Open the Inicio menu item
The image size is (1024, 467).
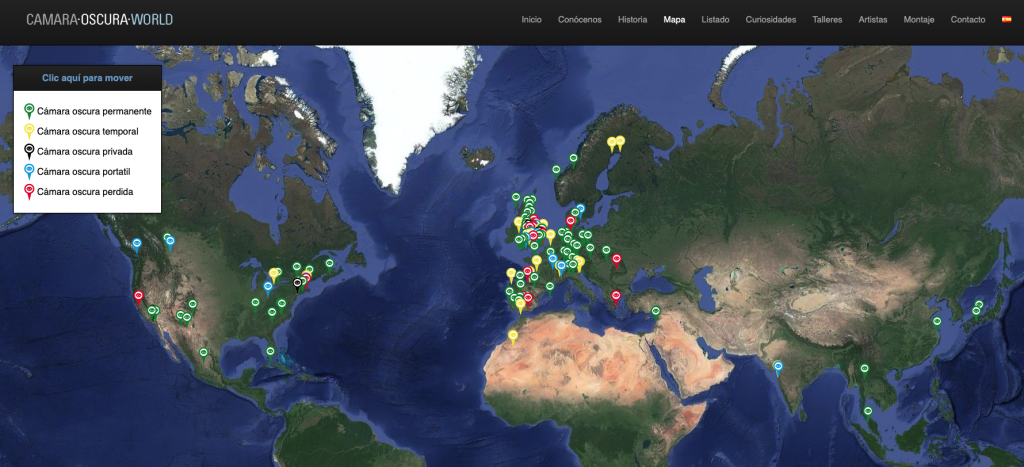531,20
